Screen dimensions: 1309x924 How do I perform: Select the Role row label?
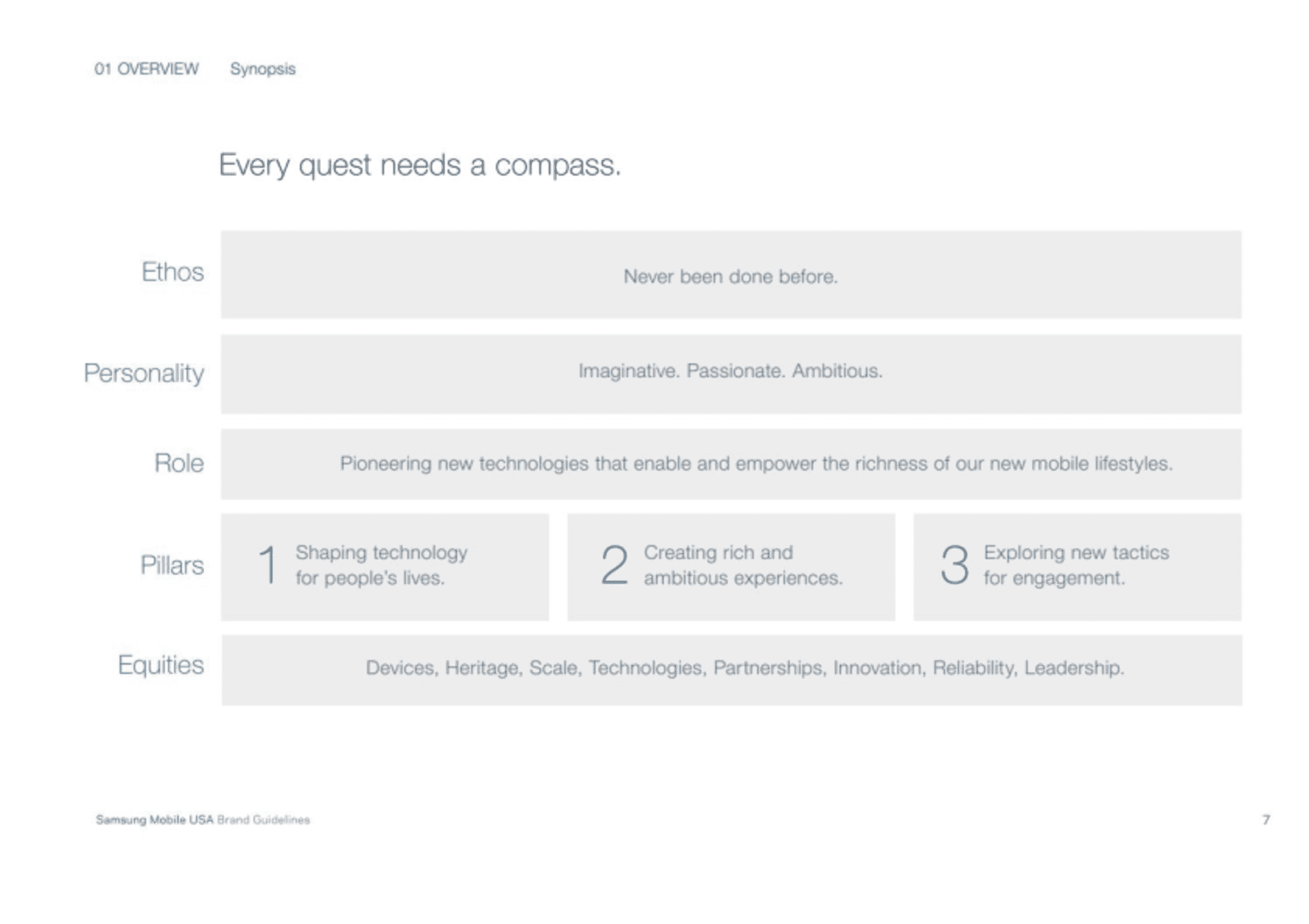click(179, 463)
